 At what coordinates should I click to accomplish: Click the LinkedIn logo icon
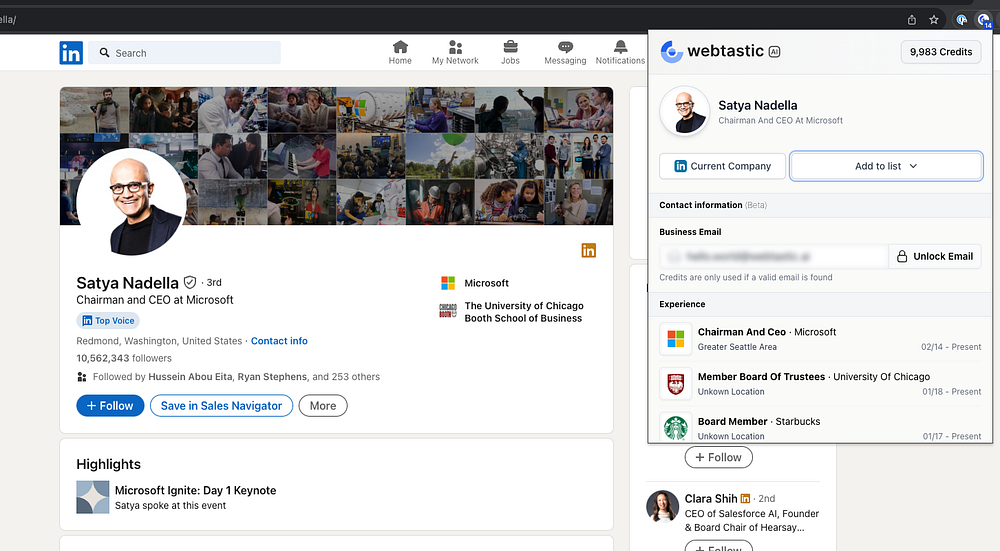[71, 53]
